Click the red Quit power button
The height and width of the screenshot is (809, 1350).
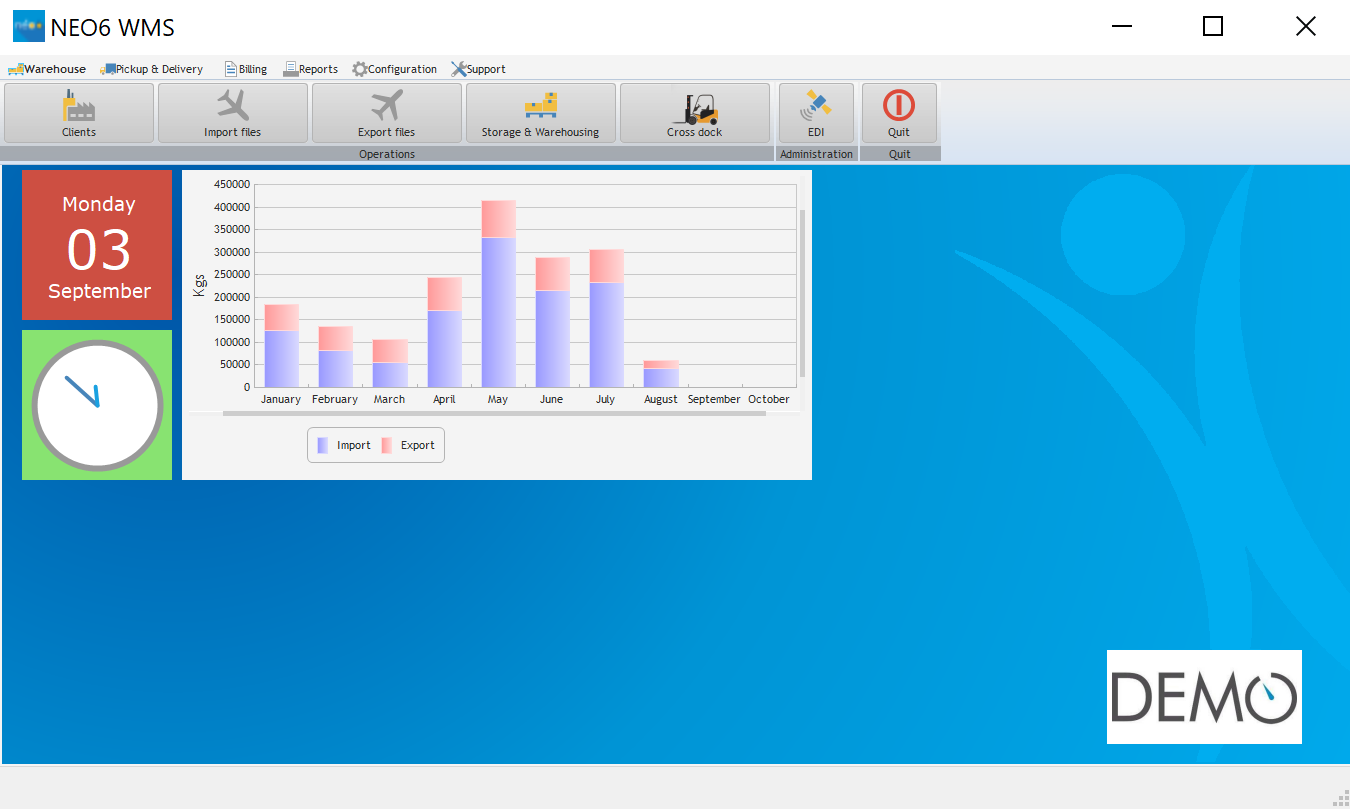point(899,113)
